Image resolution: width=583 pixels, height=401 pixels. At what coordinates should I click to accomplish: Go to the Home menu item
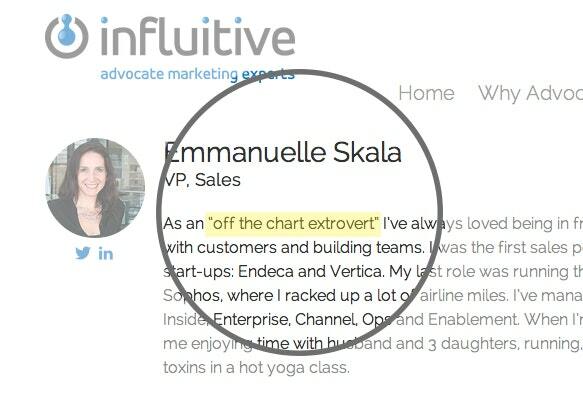pyautogui.click(x=426, y=93)
